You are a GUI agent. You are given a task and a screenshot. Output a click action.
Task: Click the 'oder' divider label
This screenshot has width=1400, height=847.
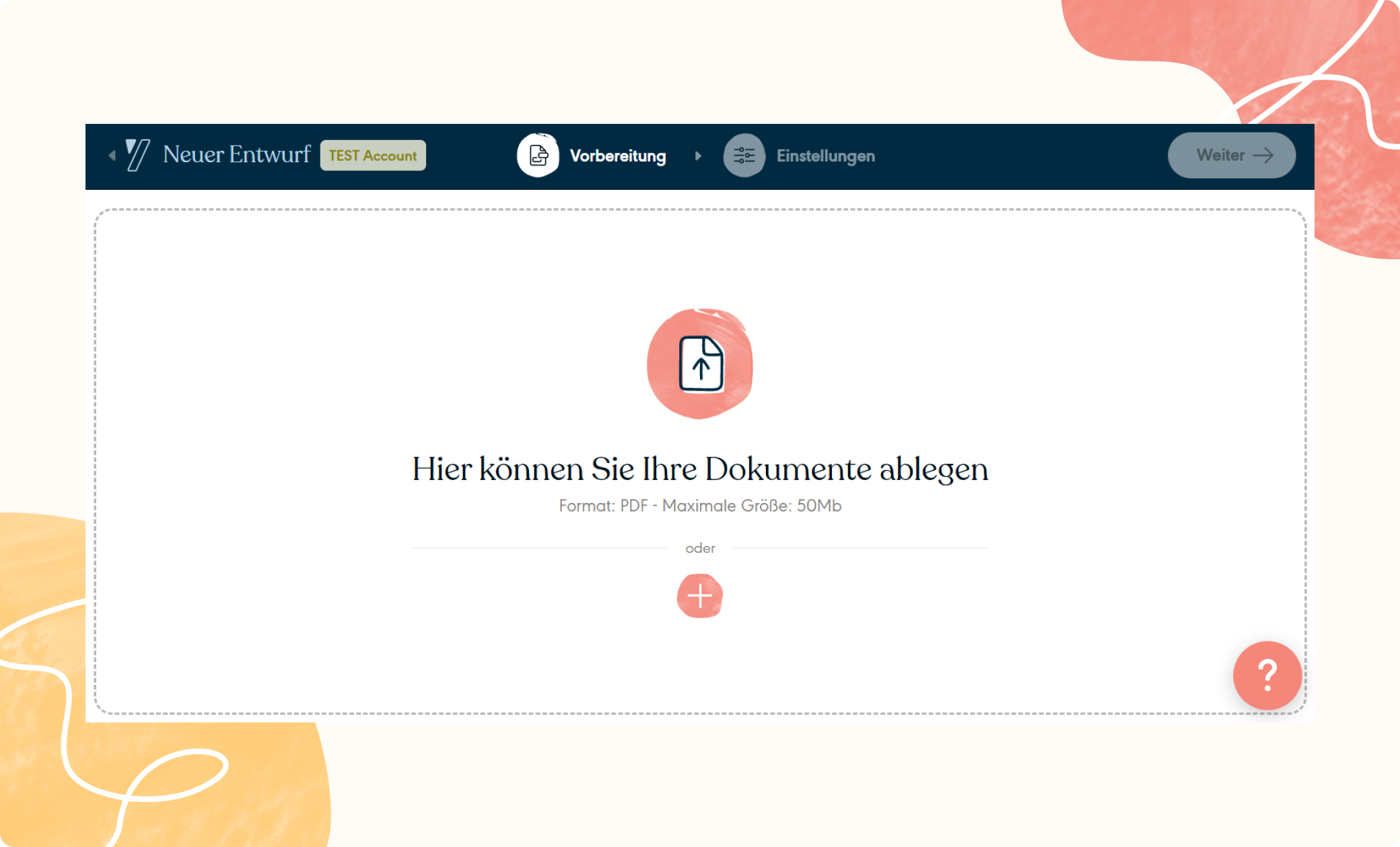point(700,548)
